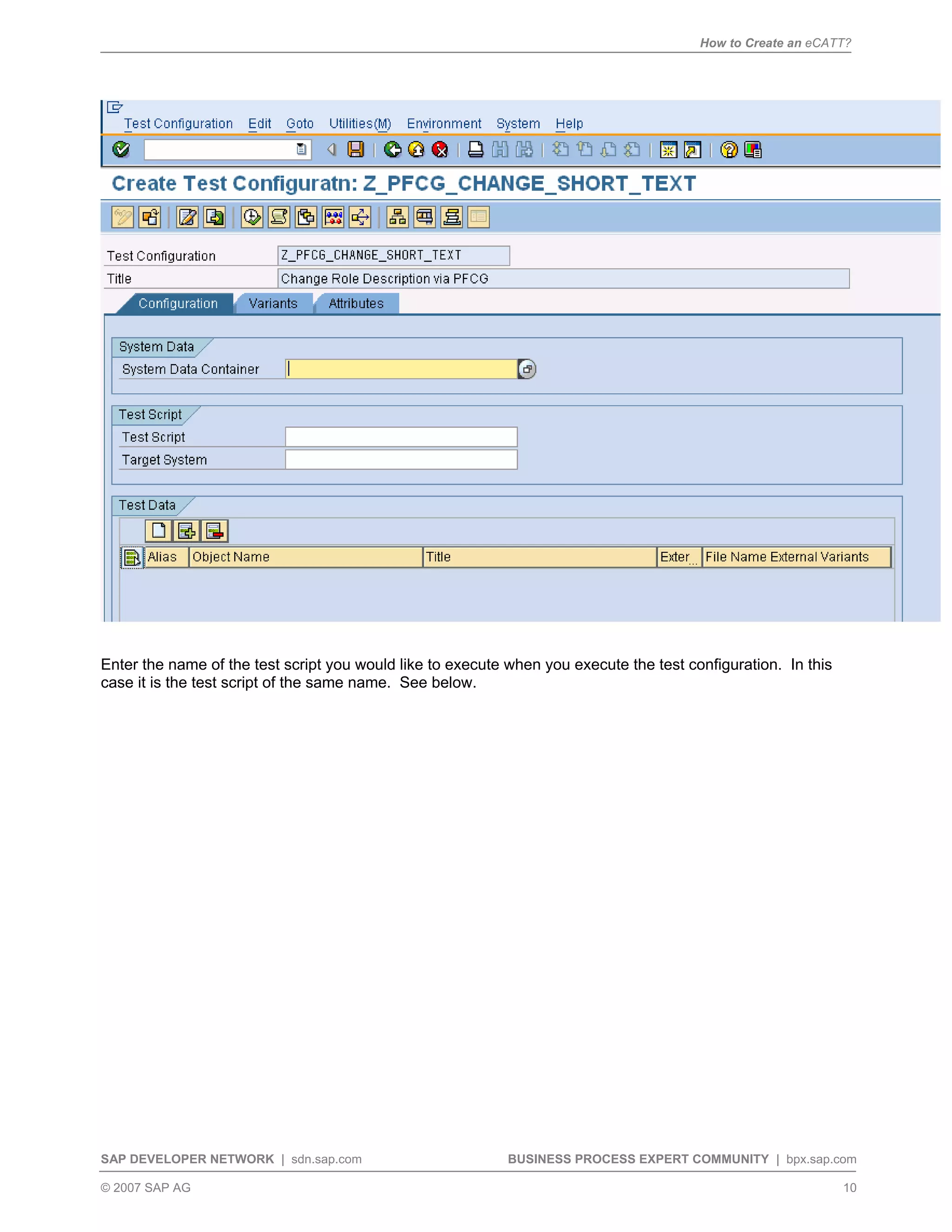Click the Copy object icon in application toolbar

(306, 217)
